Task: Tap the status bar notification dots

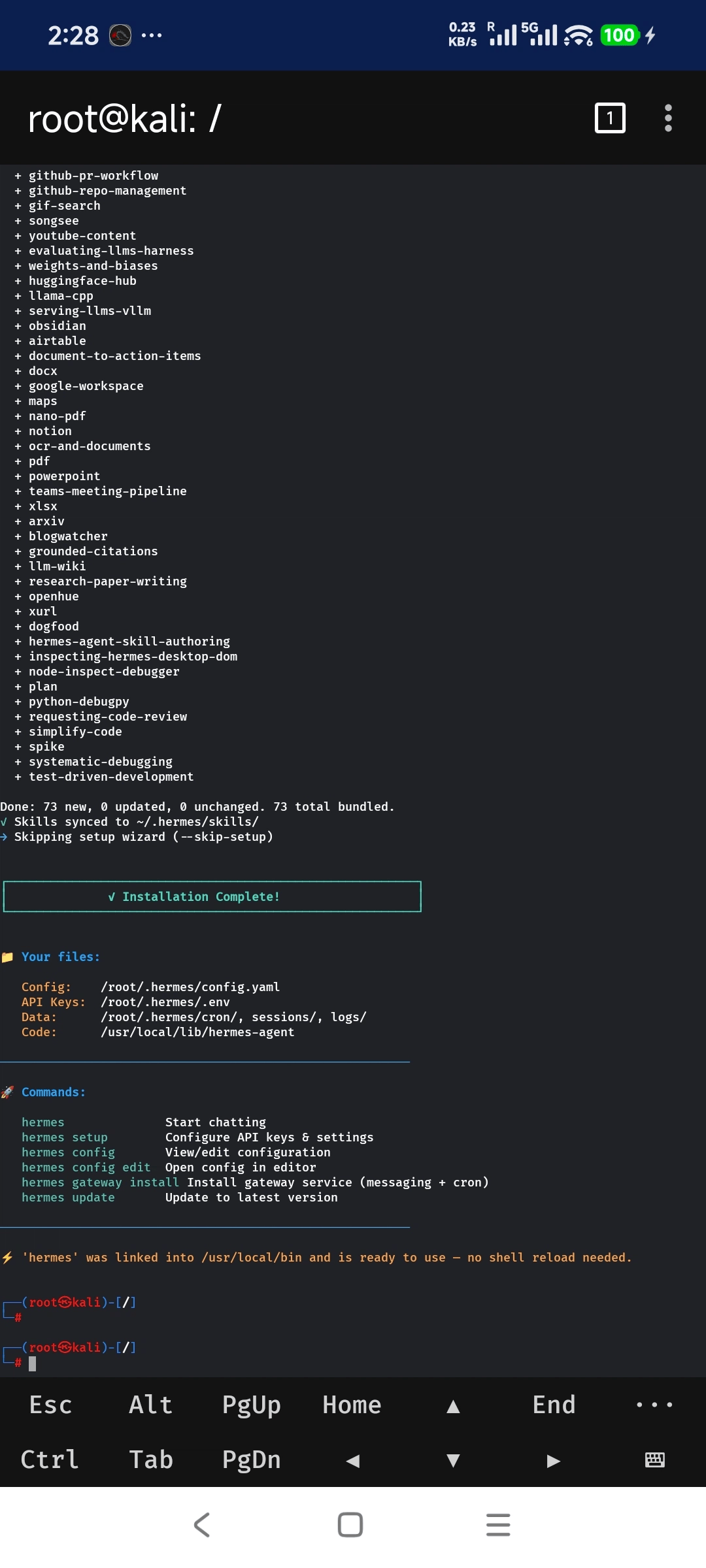Action: click(152, 35)
